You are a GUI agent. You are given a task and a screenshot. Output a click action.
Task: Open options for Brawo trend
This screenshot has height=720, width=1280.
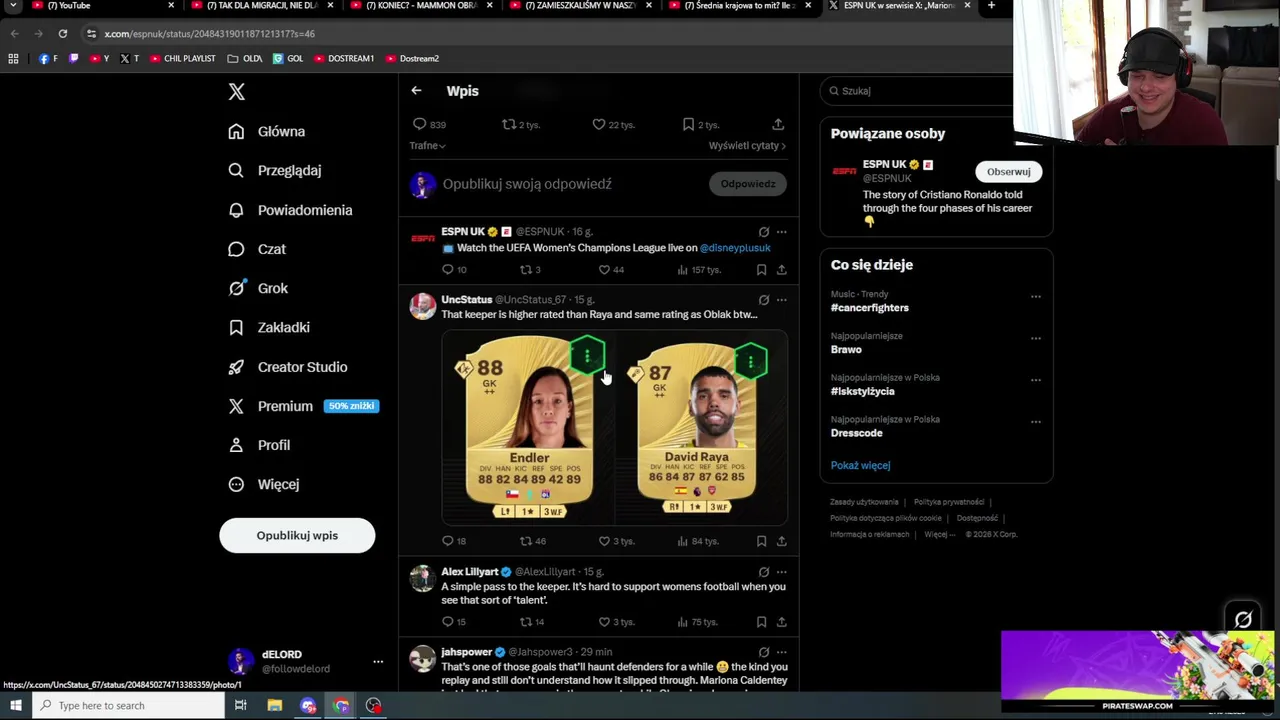pyautogui.click(x=1036, y=338)
